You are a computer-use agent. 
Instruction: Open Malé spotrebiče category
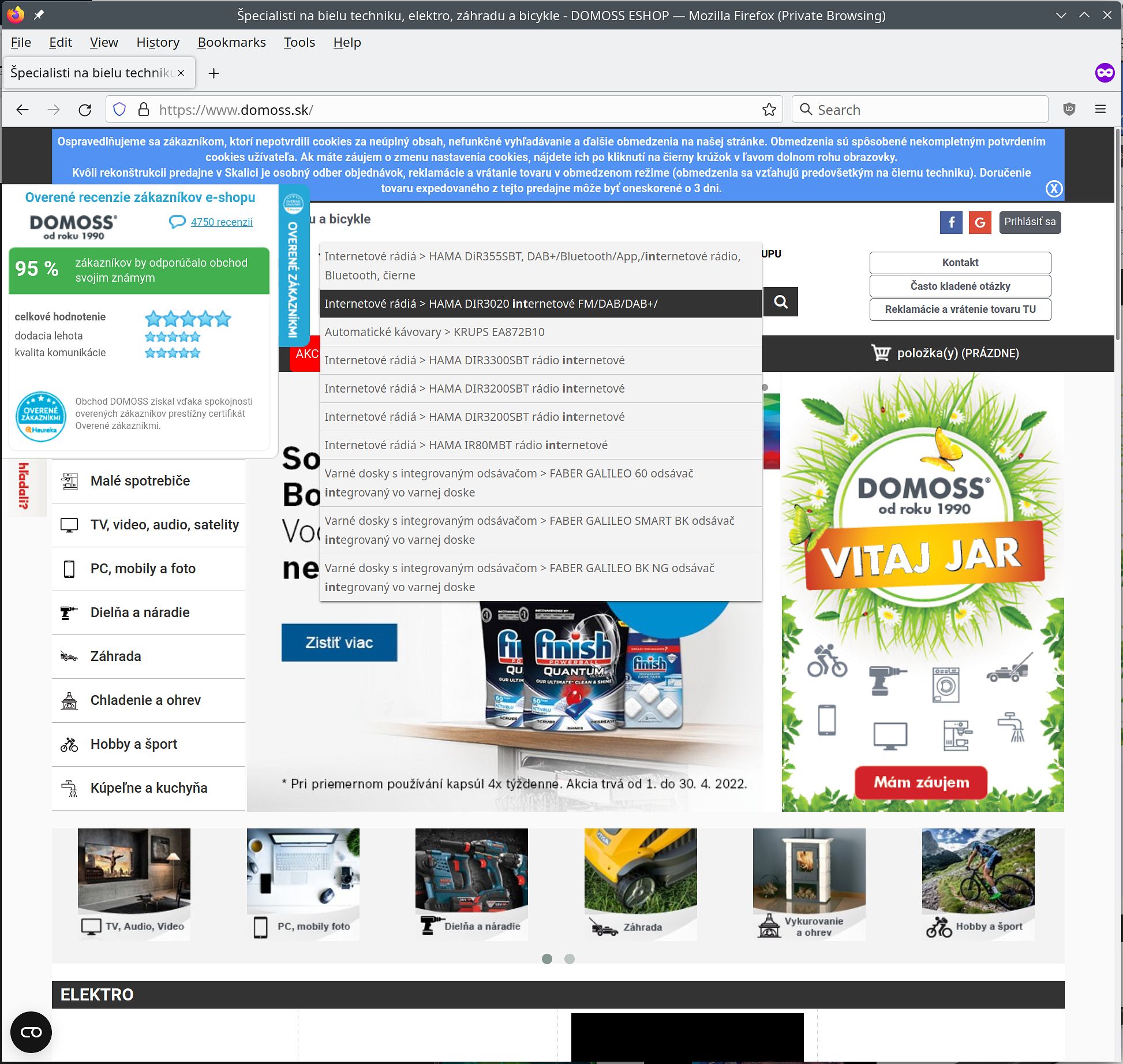(148, 481)
